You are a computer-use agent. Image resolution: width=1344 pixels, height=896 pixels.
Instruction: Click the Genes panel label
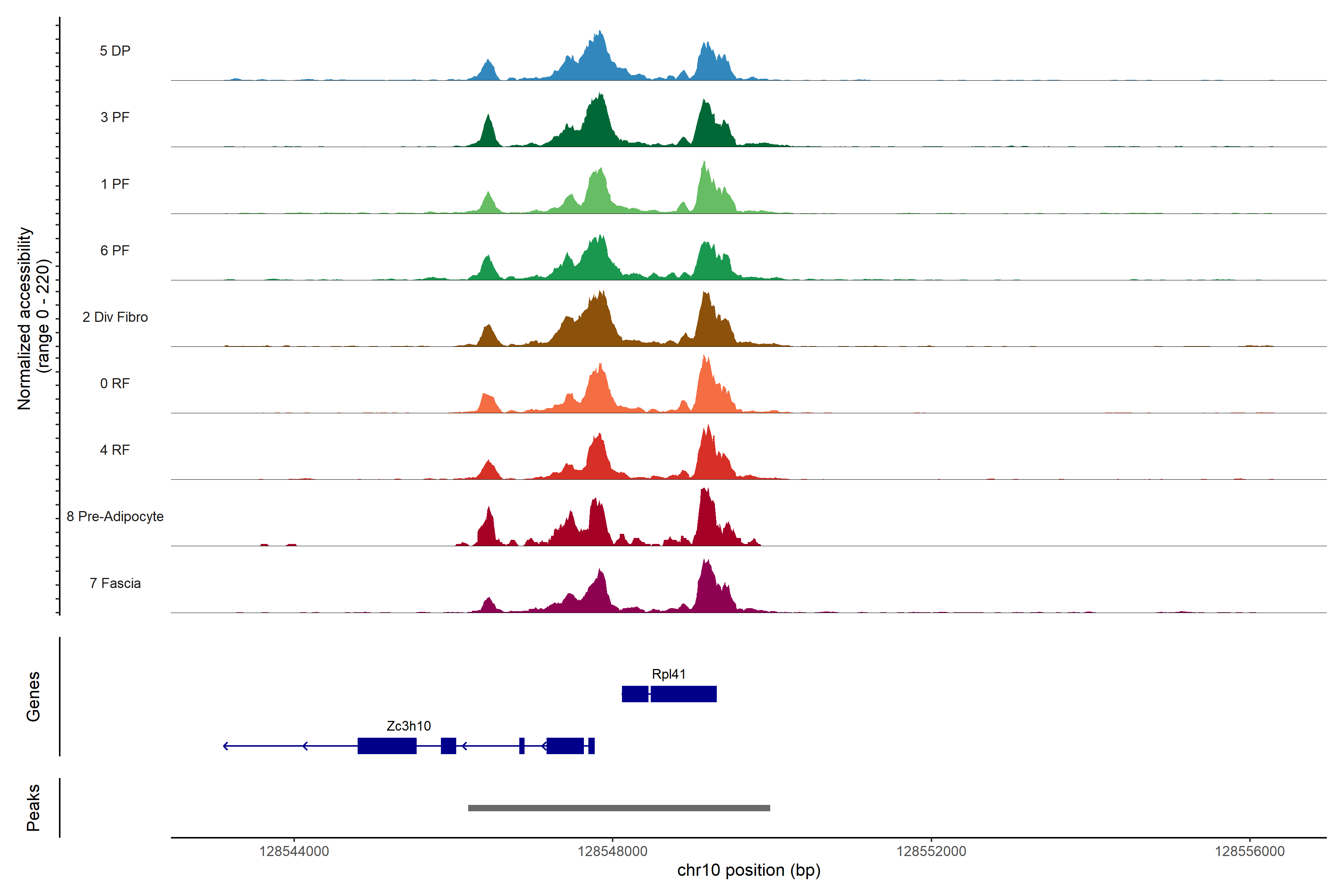[x=33, y=697]
